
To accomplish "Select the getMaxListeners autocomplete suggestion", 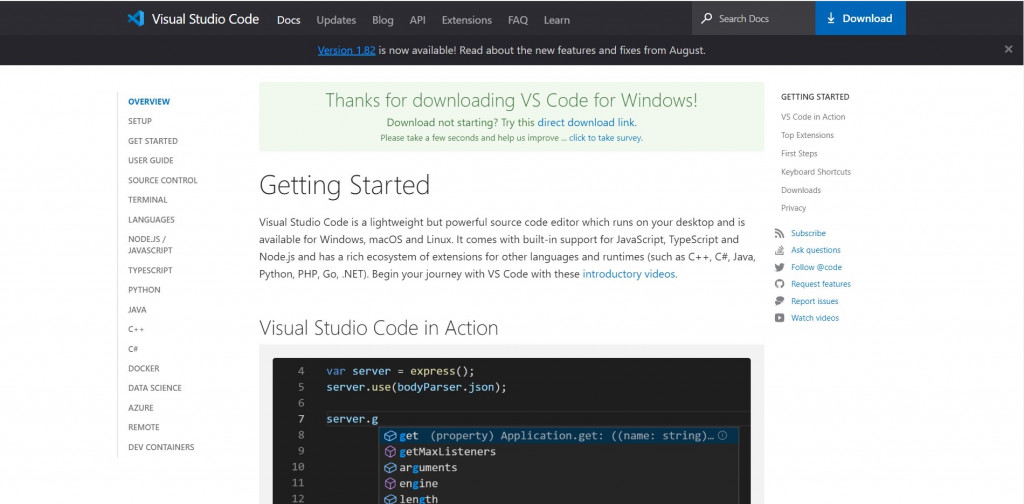I will [559, 452].
